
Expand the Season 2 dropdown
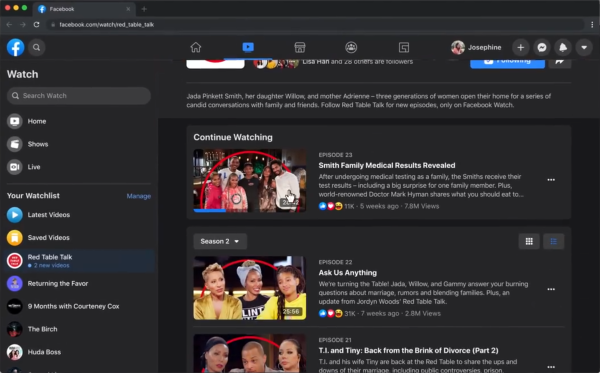[x=220, y=241]
